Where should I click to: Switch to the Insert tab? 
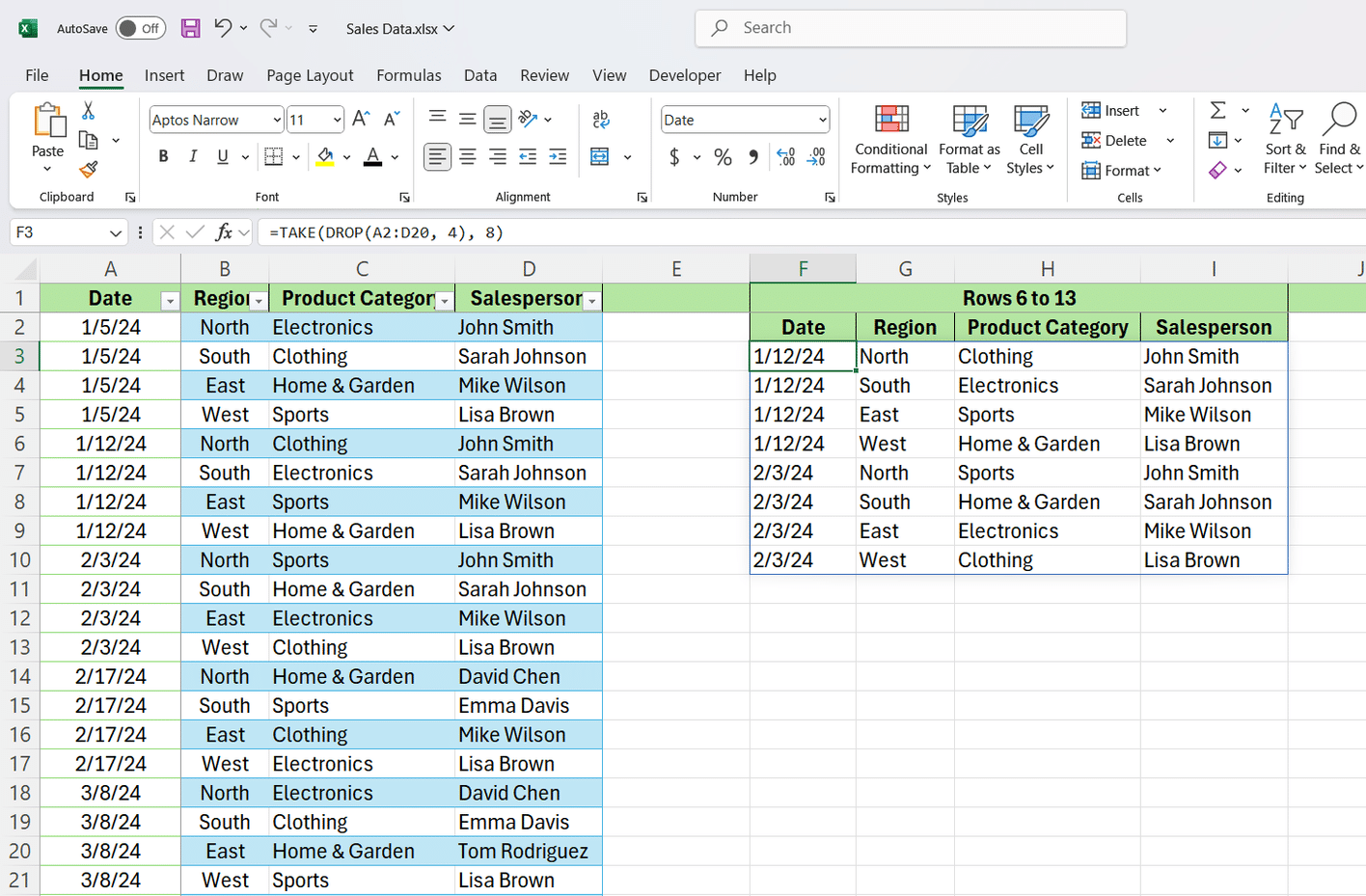click(x=164, y=75)
